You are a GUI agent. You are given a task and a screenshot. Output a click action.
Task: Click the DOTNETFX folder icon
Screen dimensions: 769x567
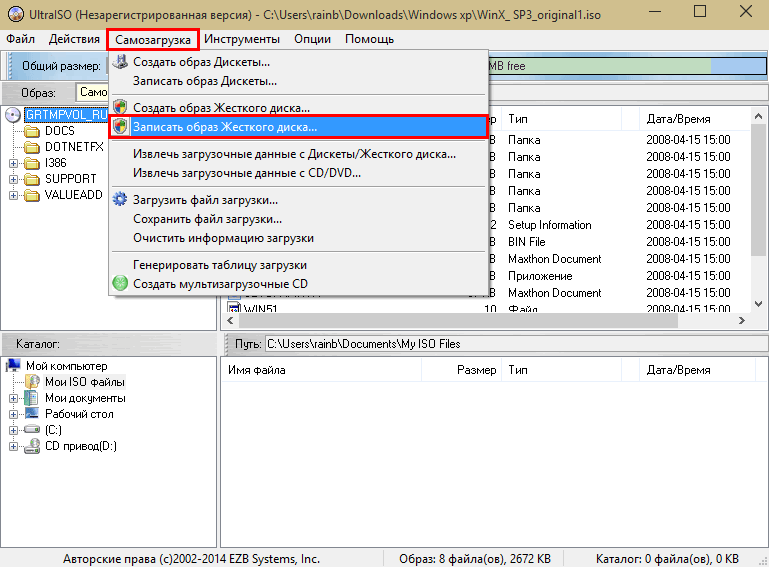32,147
